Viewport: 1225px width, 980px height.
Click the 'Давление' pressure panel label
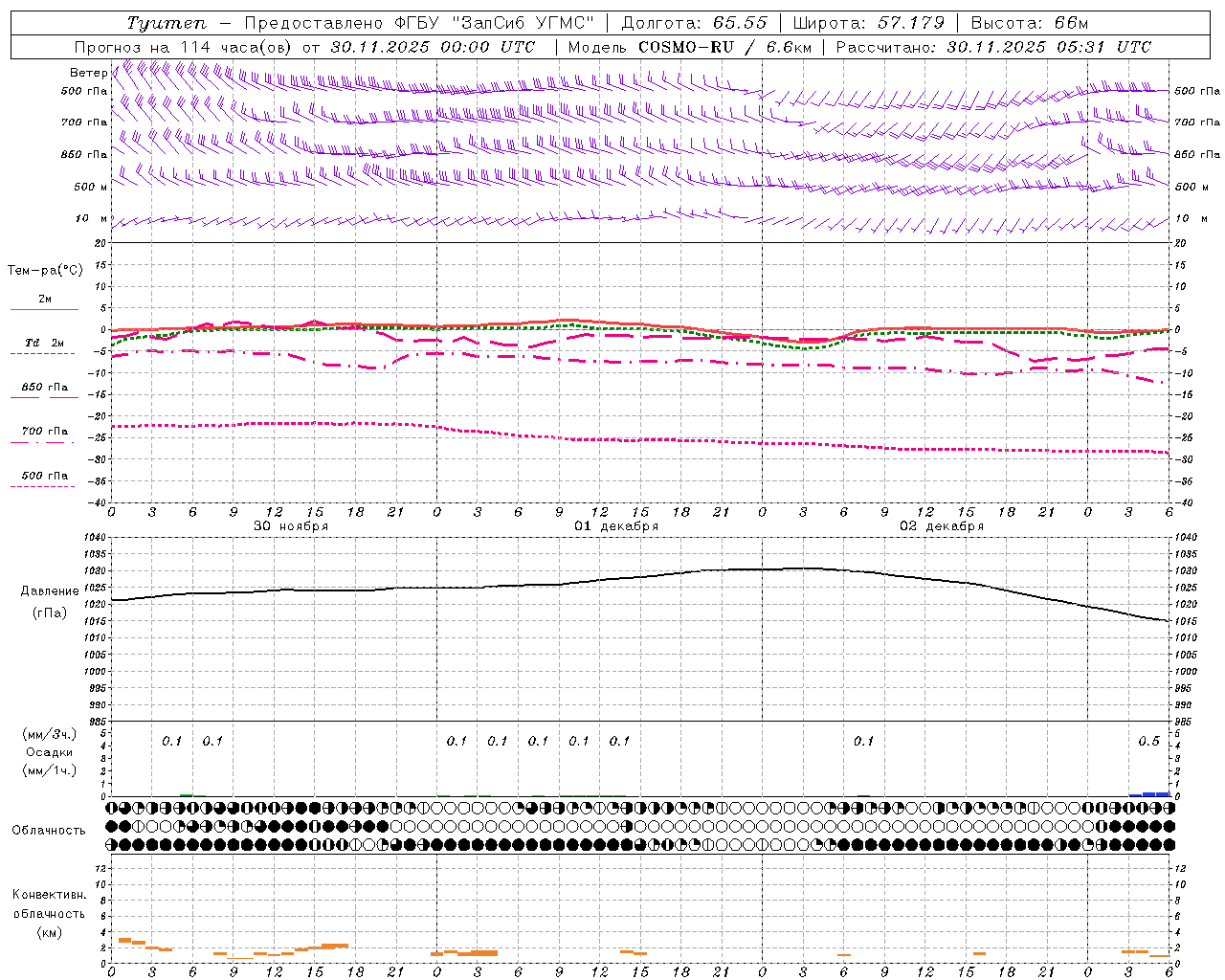(x=50, y=591)
